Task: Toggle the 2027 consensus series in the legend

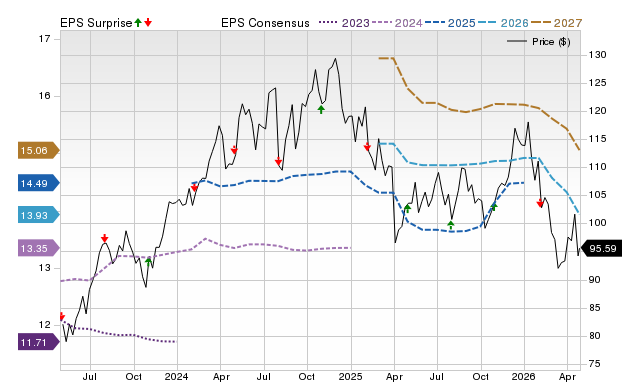Action: [556, 23]
